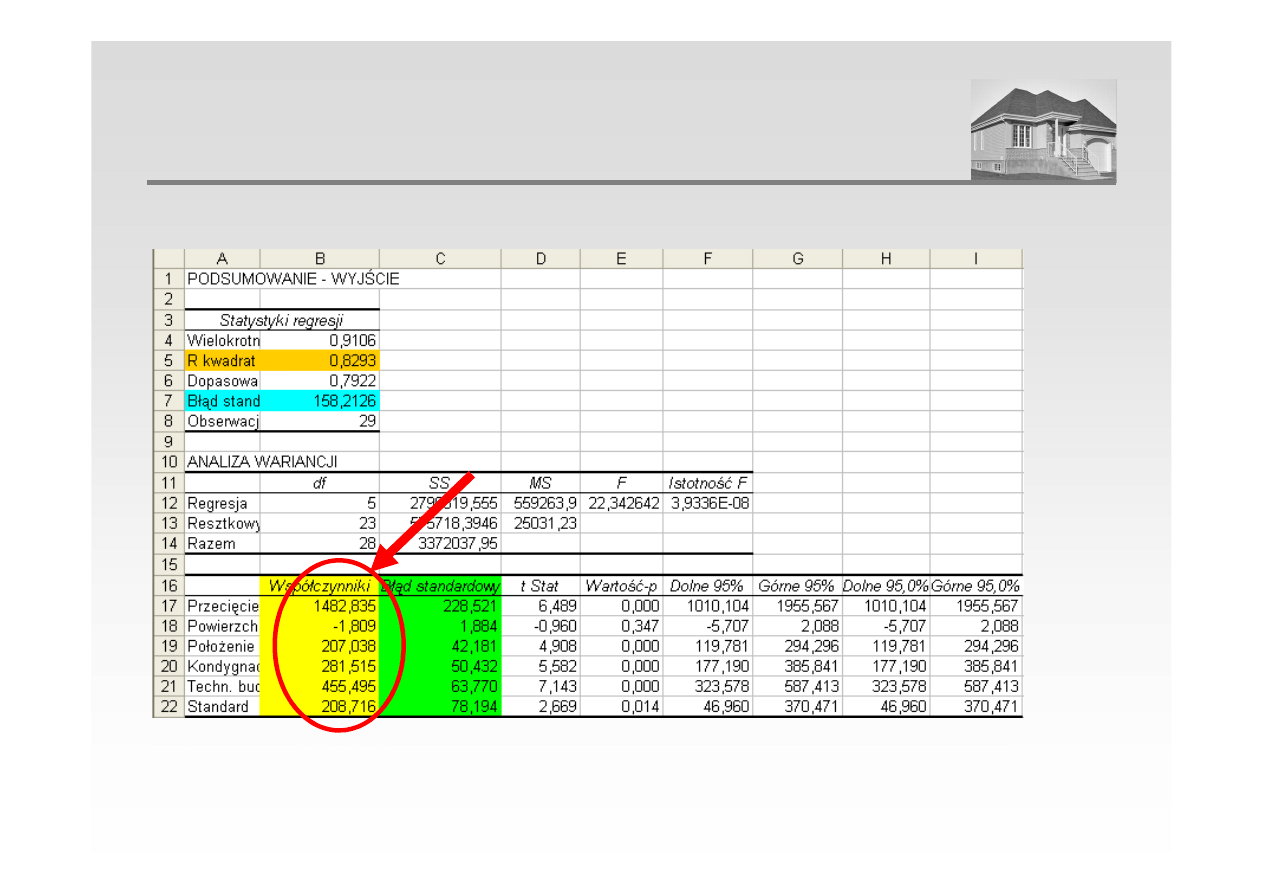Click the standard error value 63,770
The height and width of the screenshot is (893, 1263).
pyautogui.click(x=440, y=687)
